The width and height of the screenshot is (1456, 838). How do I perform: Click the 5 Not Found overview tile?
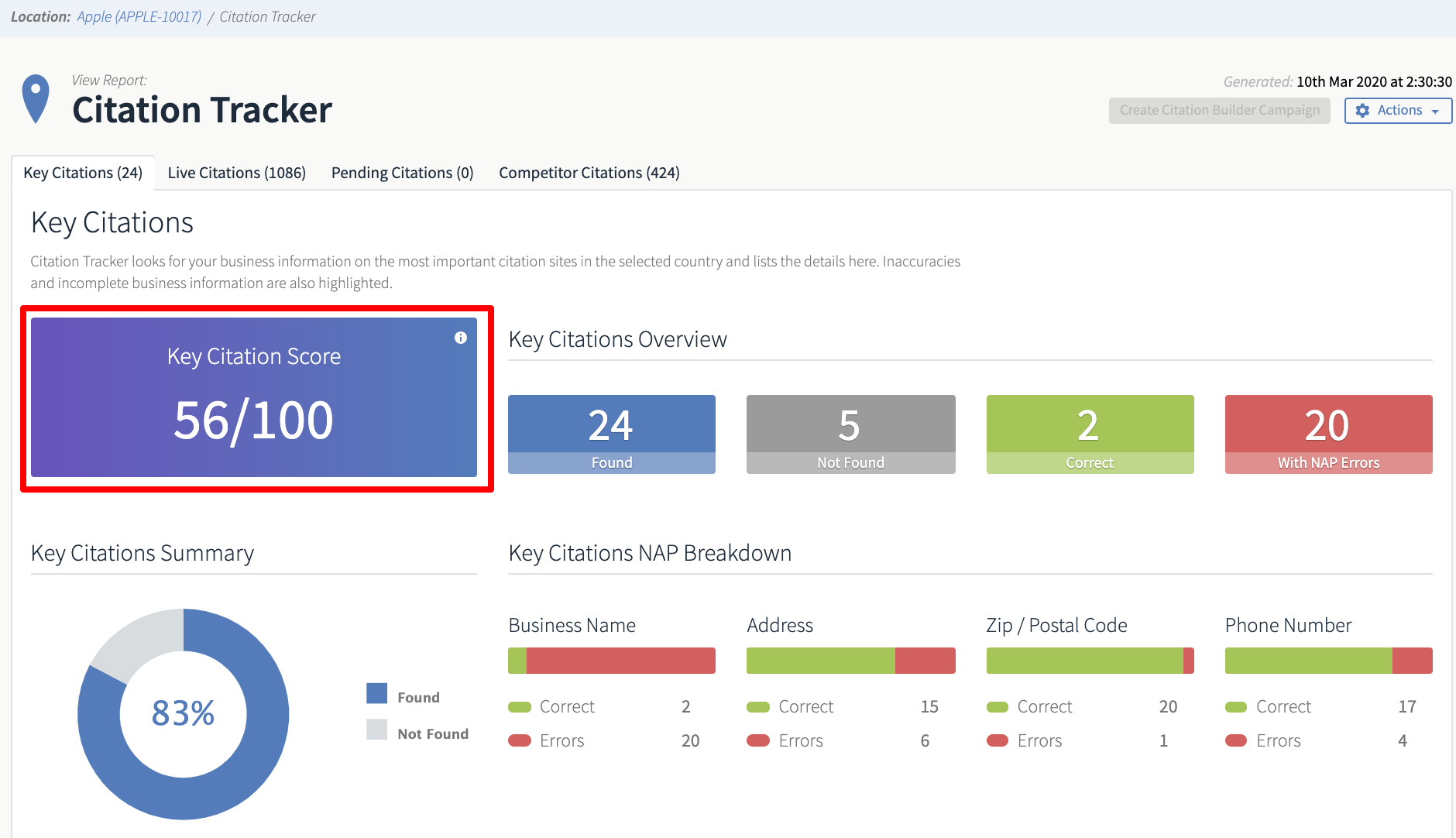[x=850, y=434]
